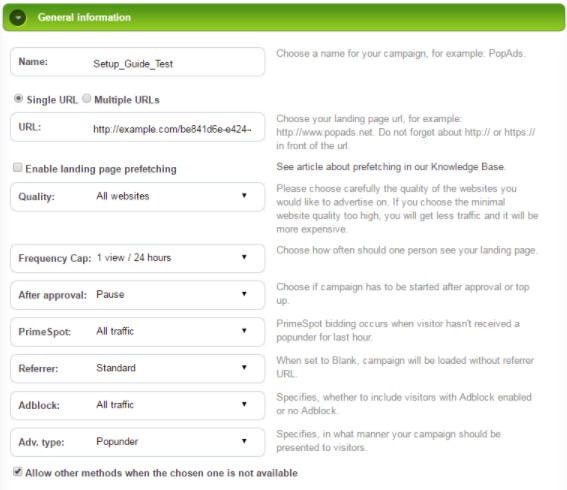This screenshot has height=490, width=567.
Task: Click the Adv. type dropdown arrow
Action: point(244,441)
